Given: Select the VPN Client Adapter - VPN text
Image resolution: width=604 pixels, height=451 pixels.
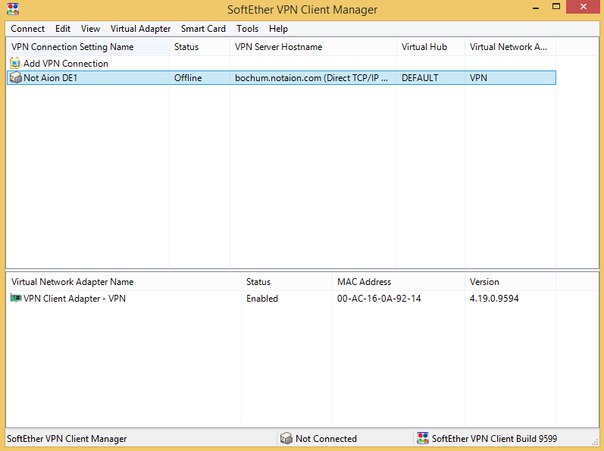Looking at the screenshot, I should pos(75,298).
